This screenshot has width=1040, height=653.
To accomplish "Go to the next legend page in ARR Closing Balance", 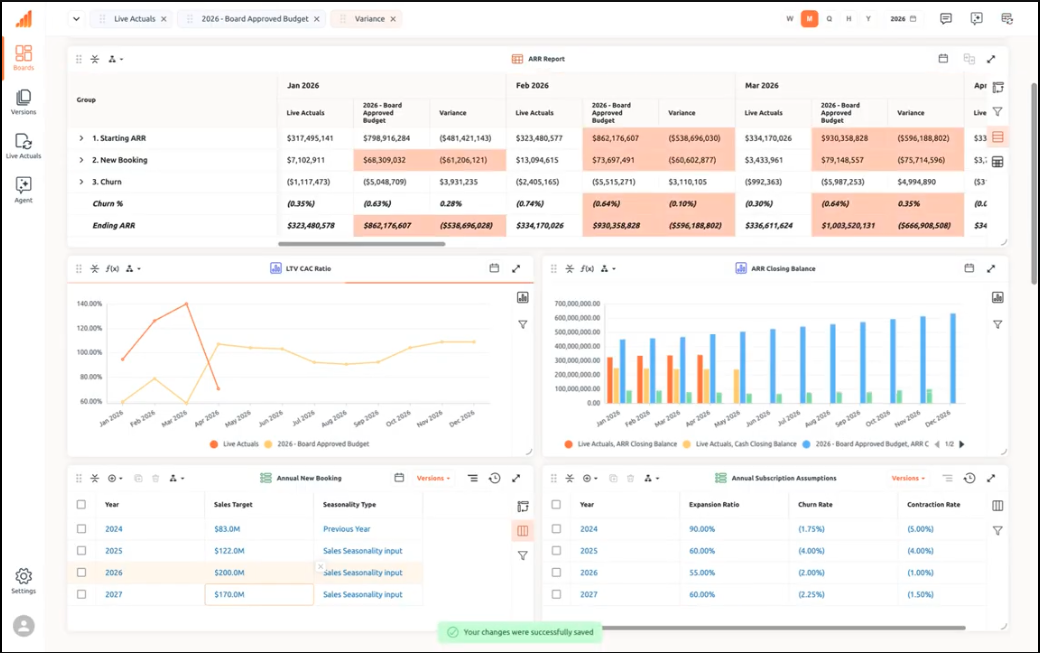I will tap(962, 444).
